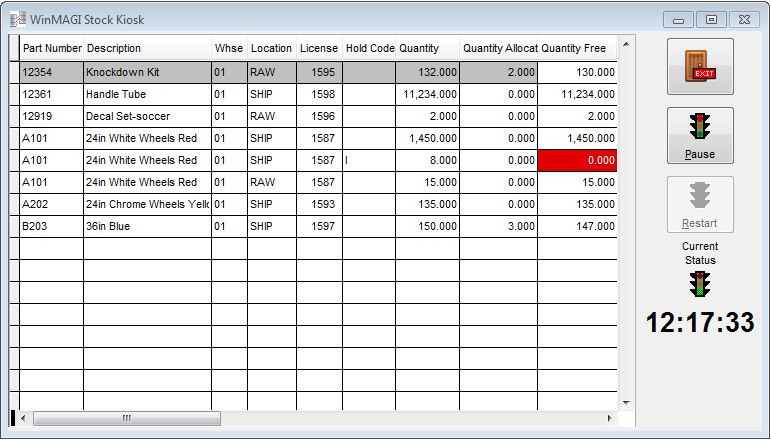
Task: Click the 15.000 Quantity cell for A101
Action: click(427, 182)
